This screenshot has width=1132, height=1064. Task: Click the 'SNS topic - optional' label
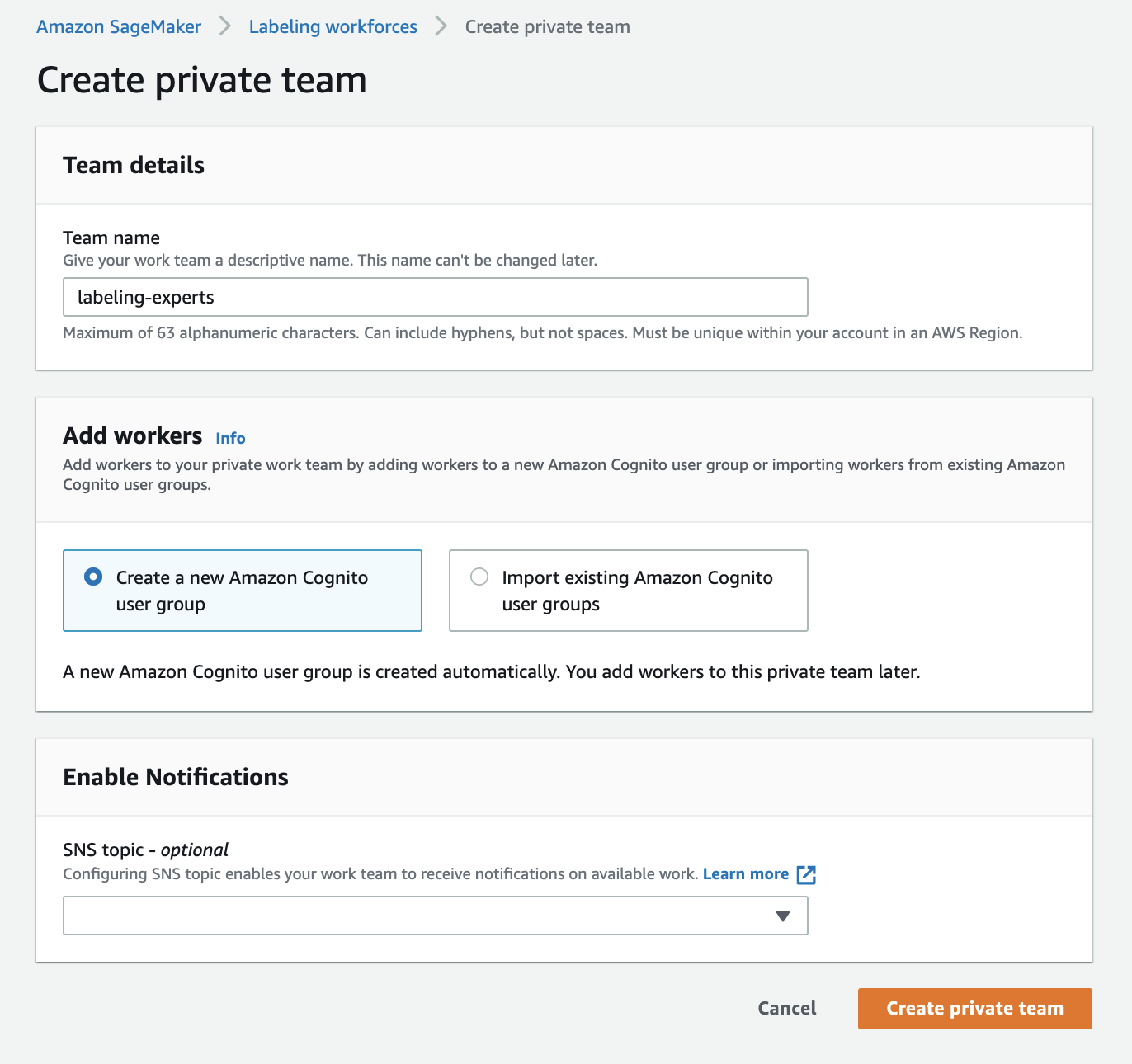coord(145,850)
